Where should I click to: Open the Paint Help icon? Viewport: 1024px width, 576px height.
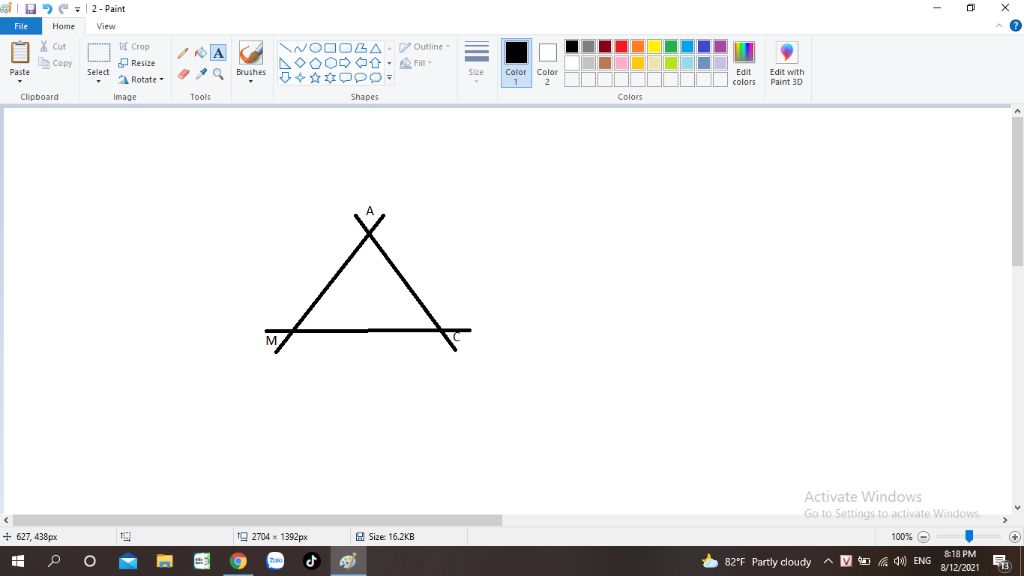1016,26
